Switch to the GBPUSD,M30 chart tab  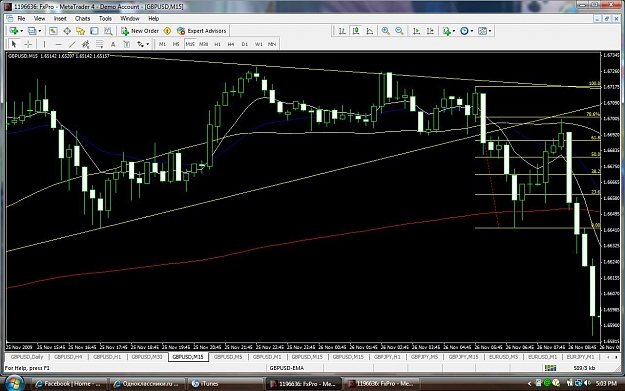point(147,357)
